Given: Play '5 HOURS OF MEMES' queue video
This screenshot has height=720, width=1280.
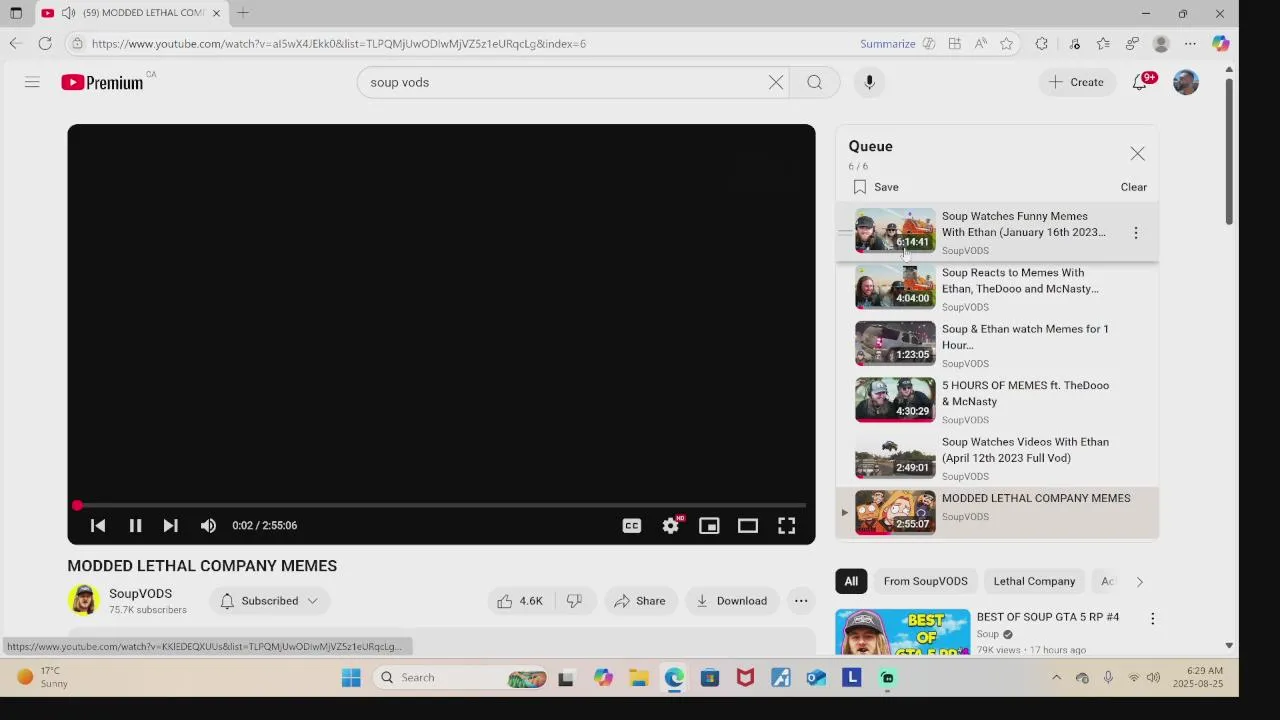Looking at the screenshot, I should point(997,401).
